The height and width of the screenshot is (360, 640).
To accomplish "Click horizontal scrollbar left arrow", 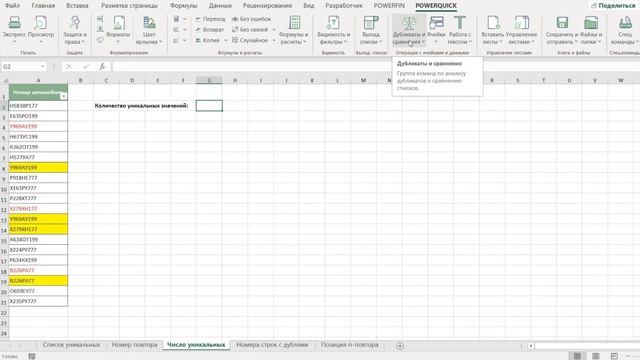I will [531, 346].
